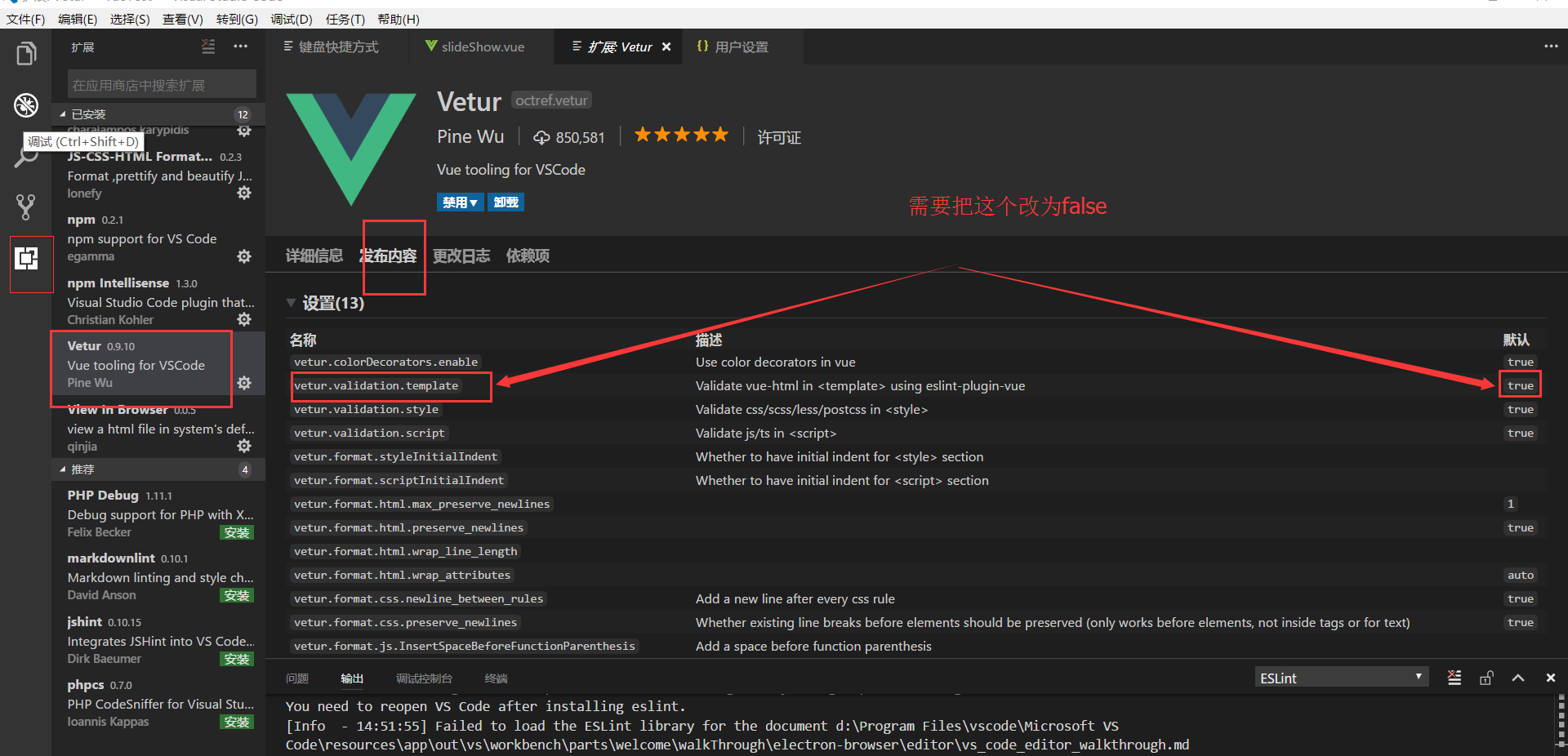Clear extensions search results icon
Viewport: 1568px width, 756px height.
(208, 47)
